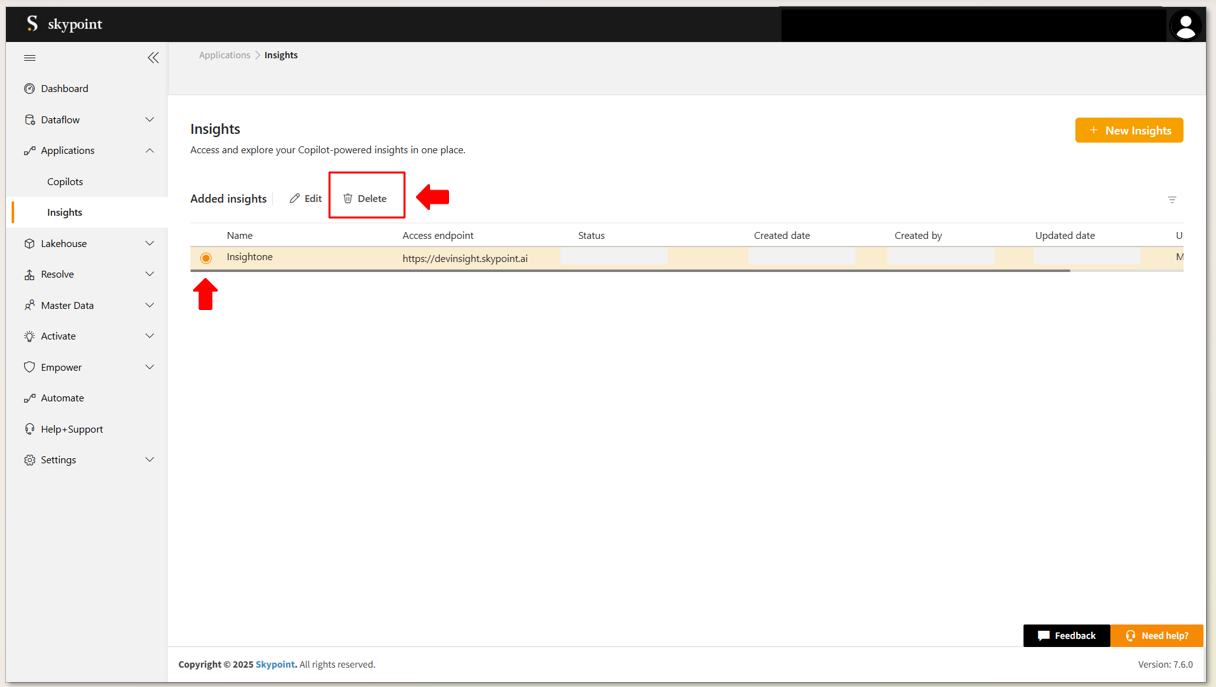Screen dimensions: 1216x687
Task: Open the Feedback button
Action: pos(1066,636)
